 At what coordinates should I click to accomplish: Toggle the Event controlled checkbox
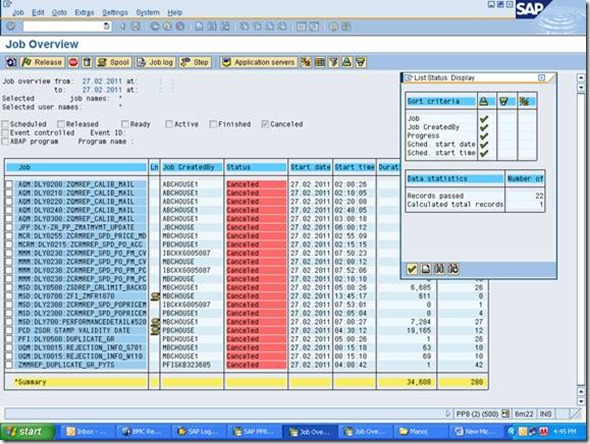(5, 133)
